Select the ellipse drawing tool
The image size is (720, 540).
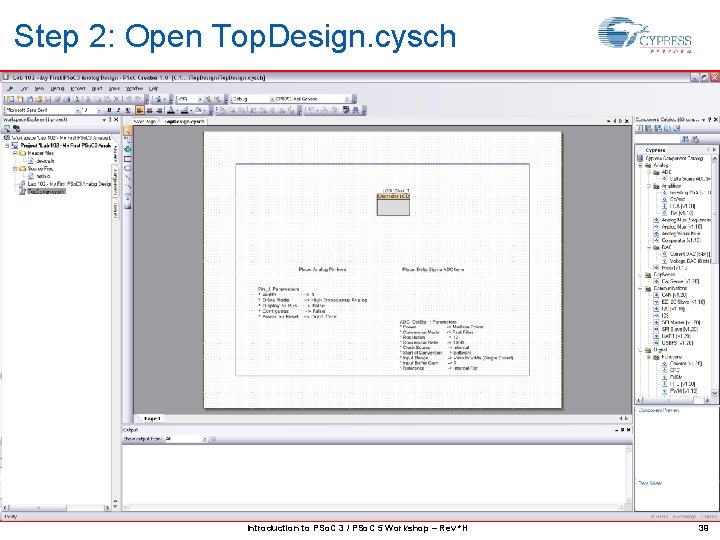(128, 168)
